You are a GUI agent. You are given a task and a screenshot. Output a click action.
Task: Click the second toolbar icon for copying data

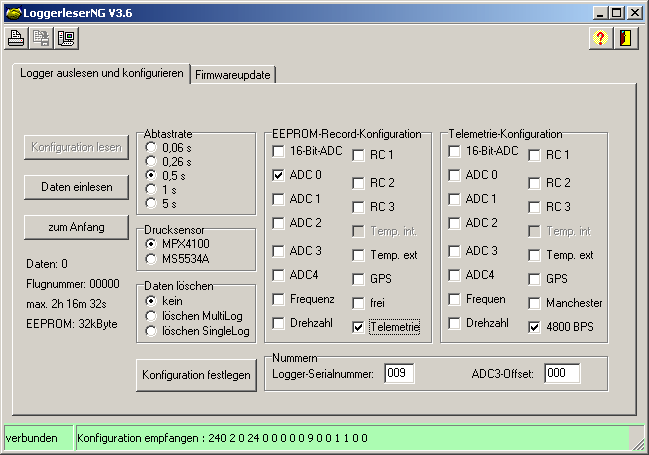42,39
